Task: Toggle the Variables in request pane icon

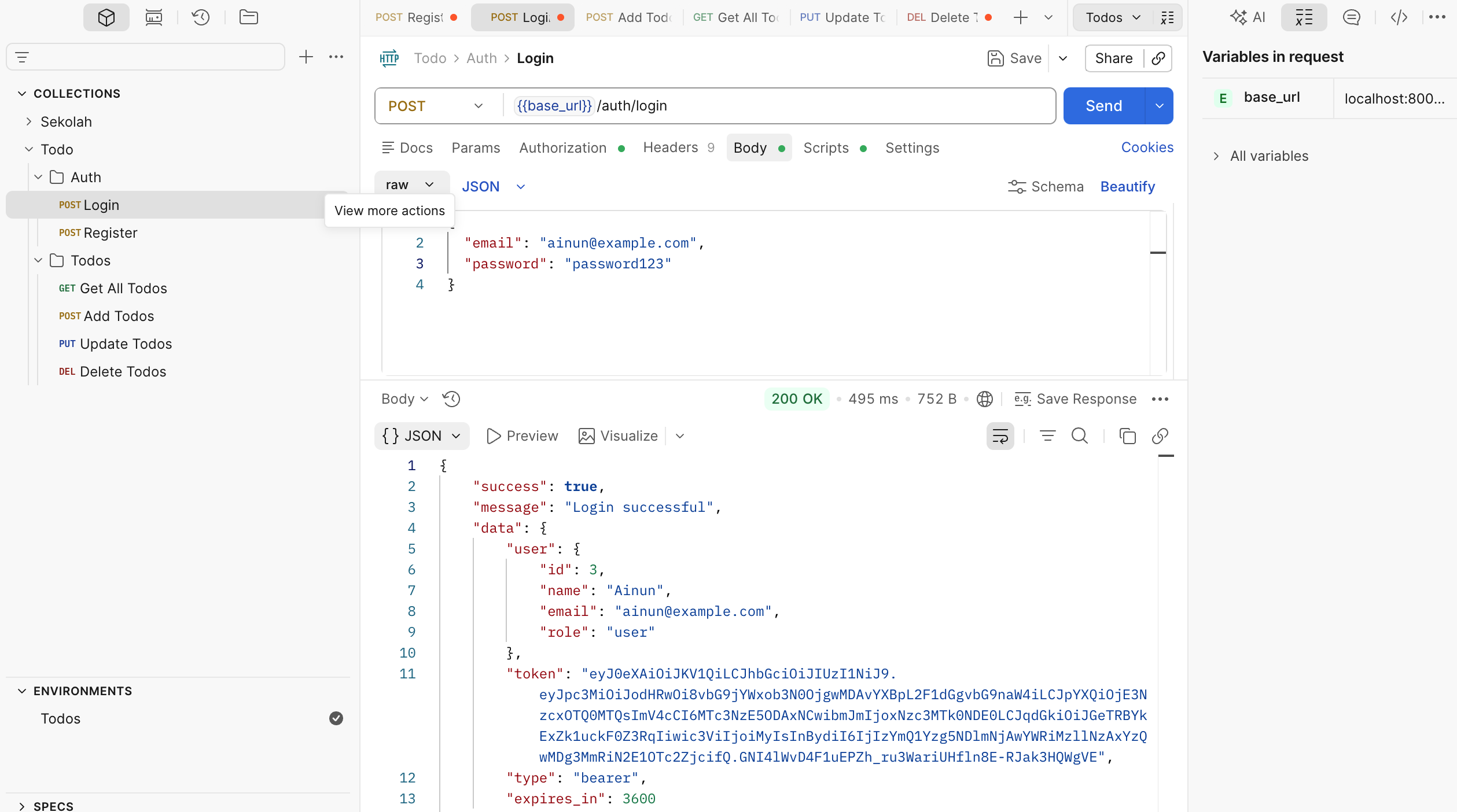Action: point(1304,17)
